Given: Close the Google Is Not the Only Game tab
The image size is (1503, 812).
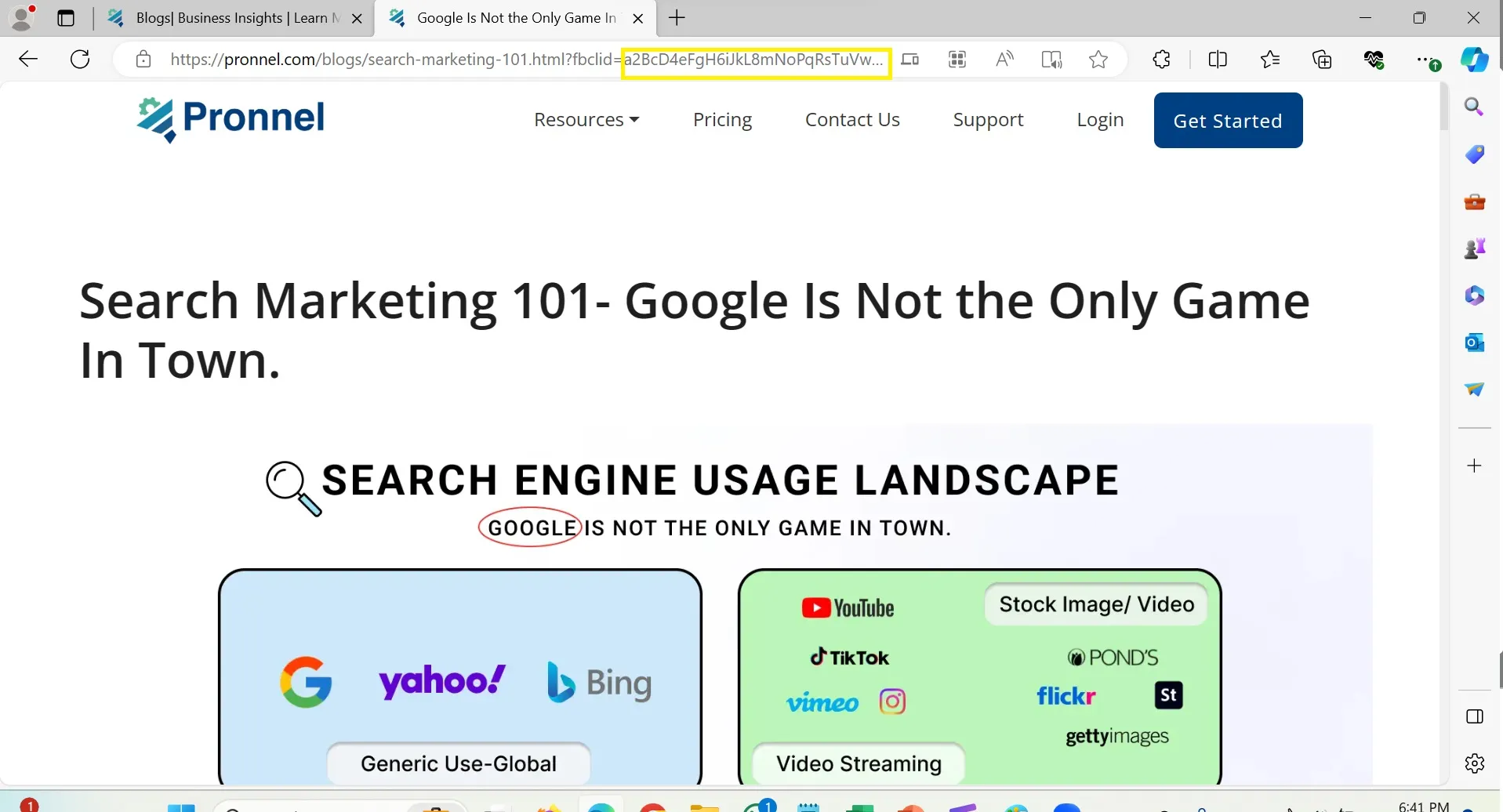Looking at the screenshot, I should coord(638,19).
